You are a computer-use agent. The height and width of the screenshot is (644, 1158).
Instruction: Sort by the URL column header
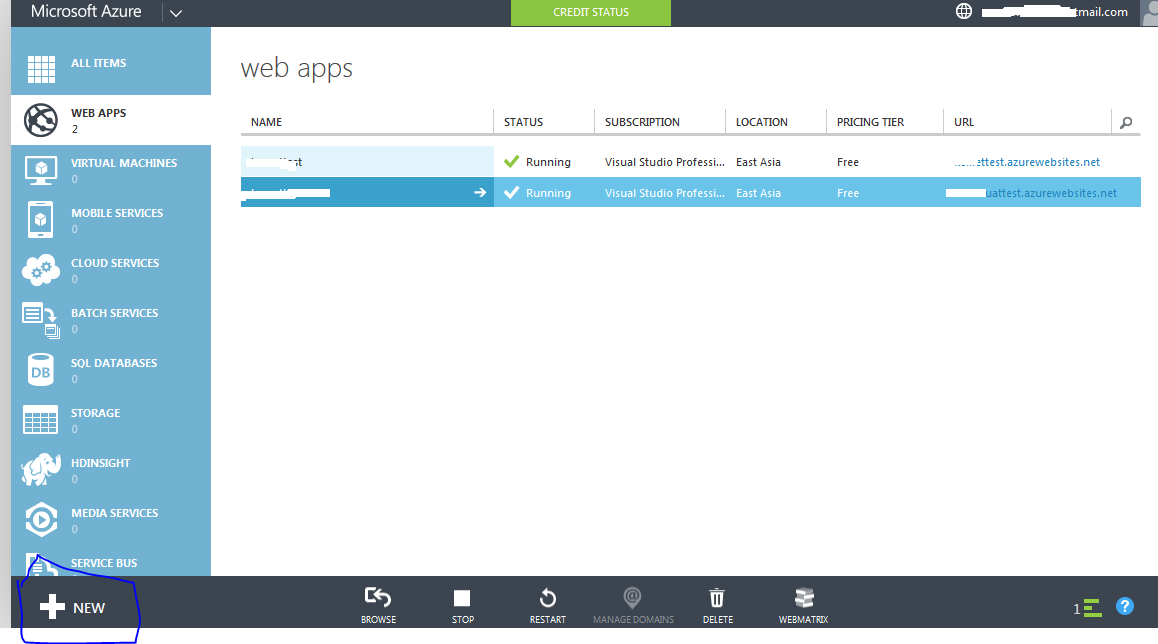[964, 122]
